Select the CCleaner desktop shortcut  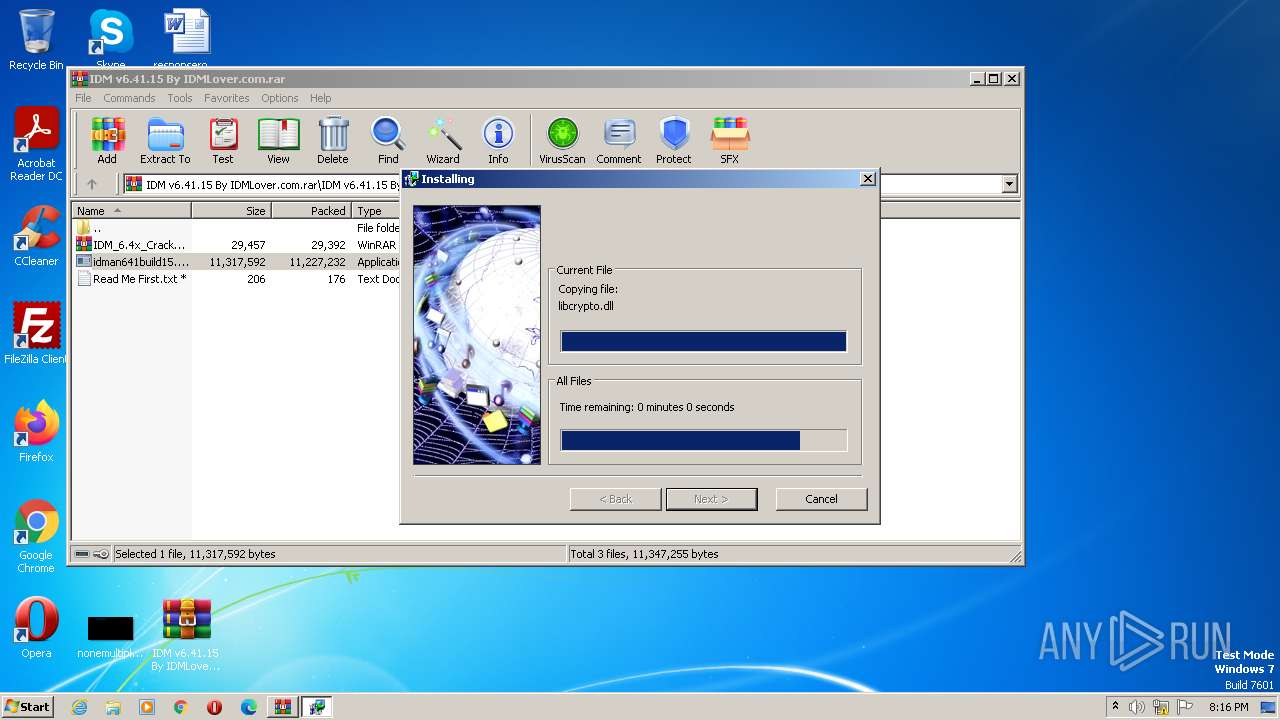click(36, 236)
